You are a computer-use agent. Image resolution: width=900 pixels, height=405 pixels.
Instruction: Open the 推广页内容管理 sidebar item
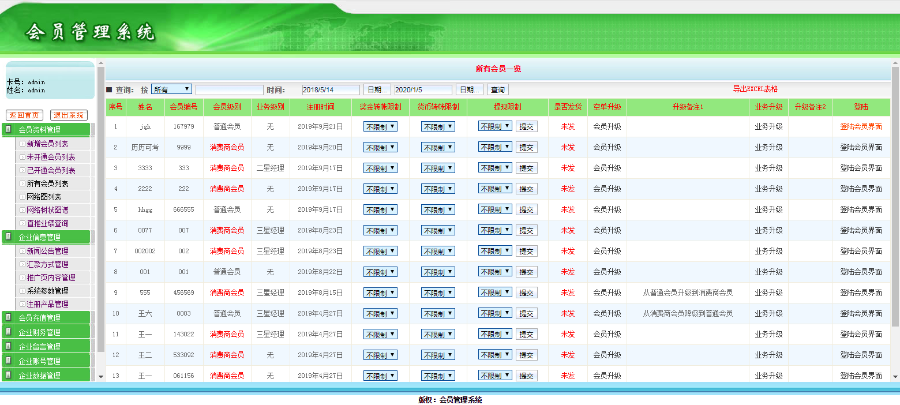pos(51,278)
